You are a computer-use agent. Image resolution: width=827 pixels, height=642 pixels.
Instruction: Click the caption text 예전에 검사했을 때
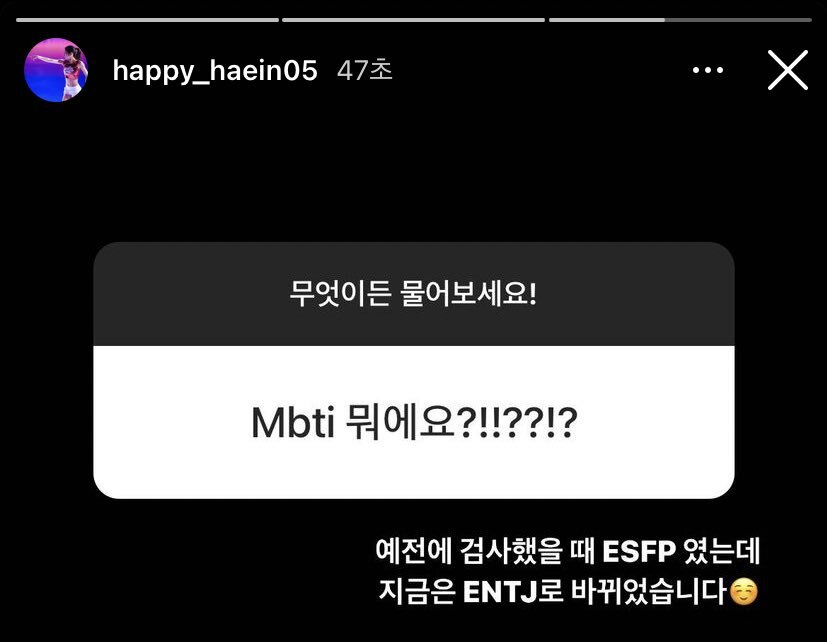click(485, 552)
